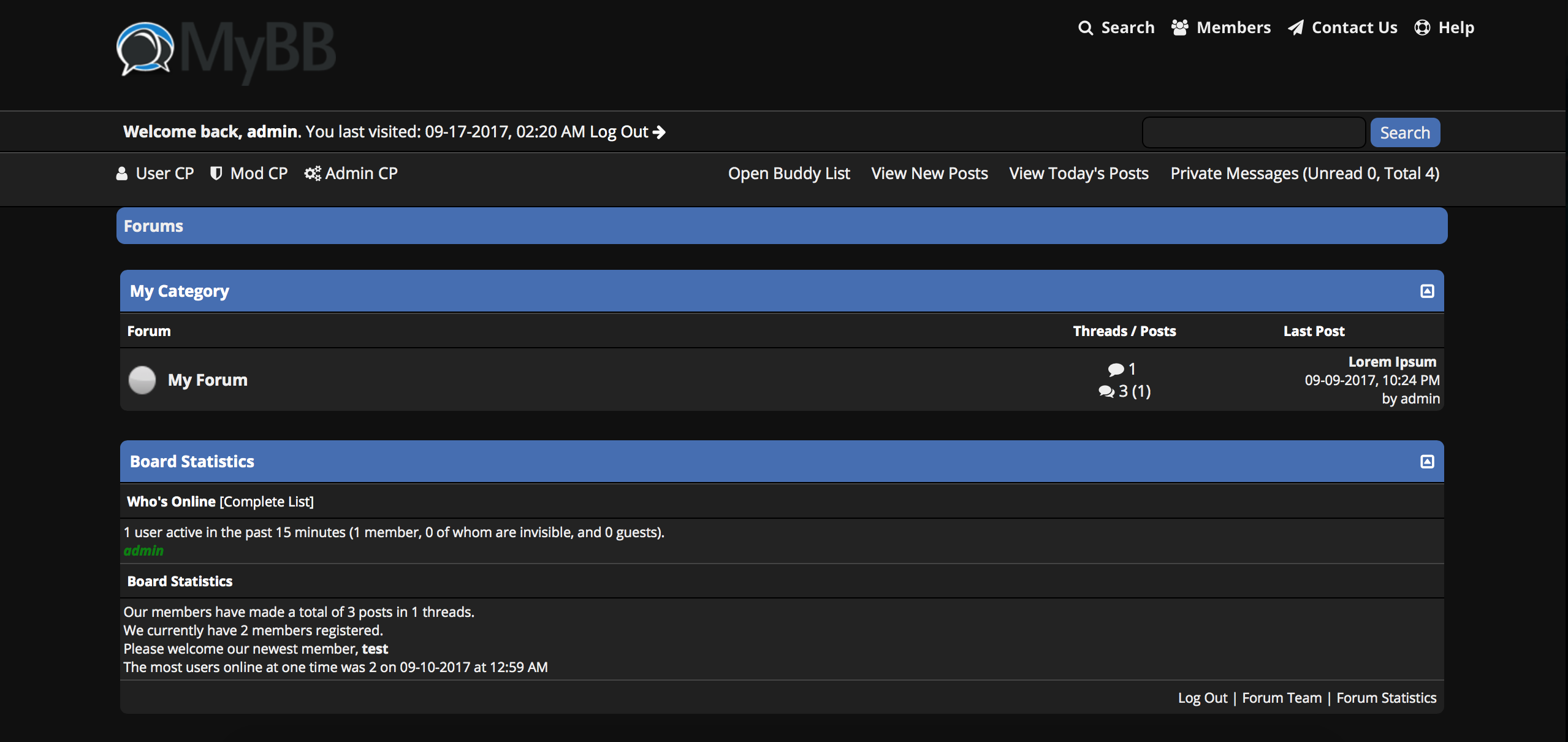Open View New Posts
Viewport: 1568px width, 742px height.
[929, 174]
